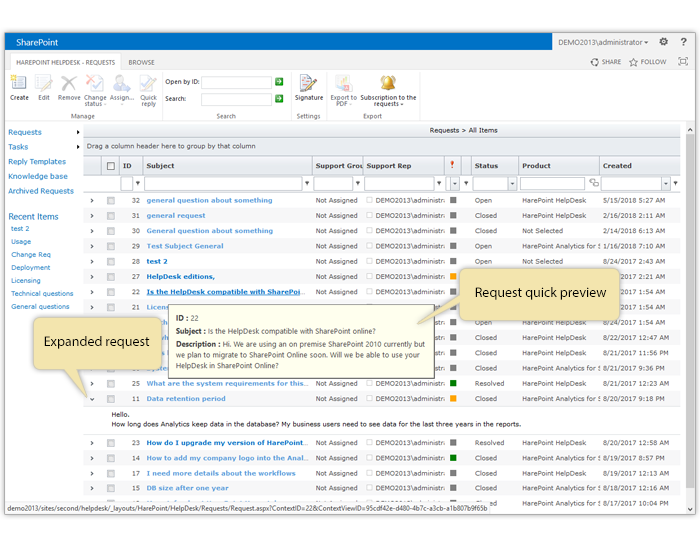700x550 pixels.
Task: Switch to the BROWSE ribbon tab
Action: click(x=141, y=62)
